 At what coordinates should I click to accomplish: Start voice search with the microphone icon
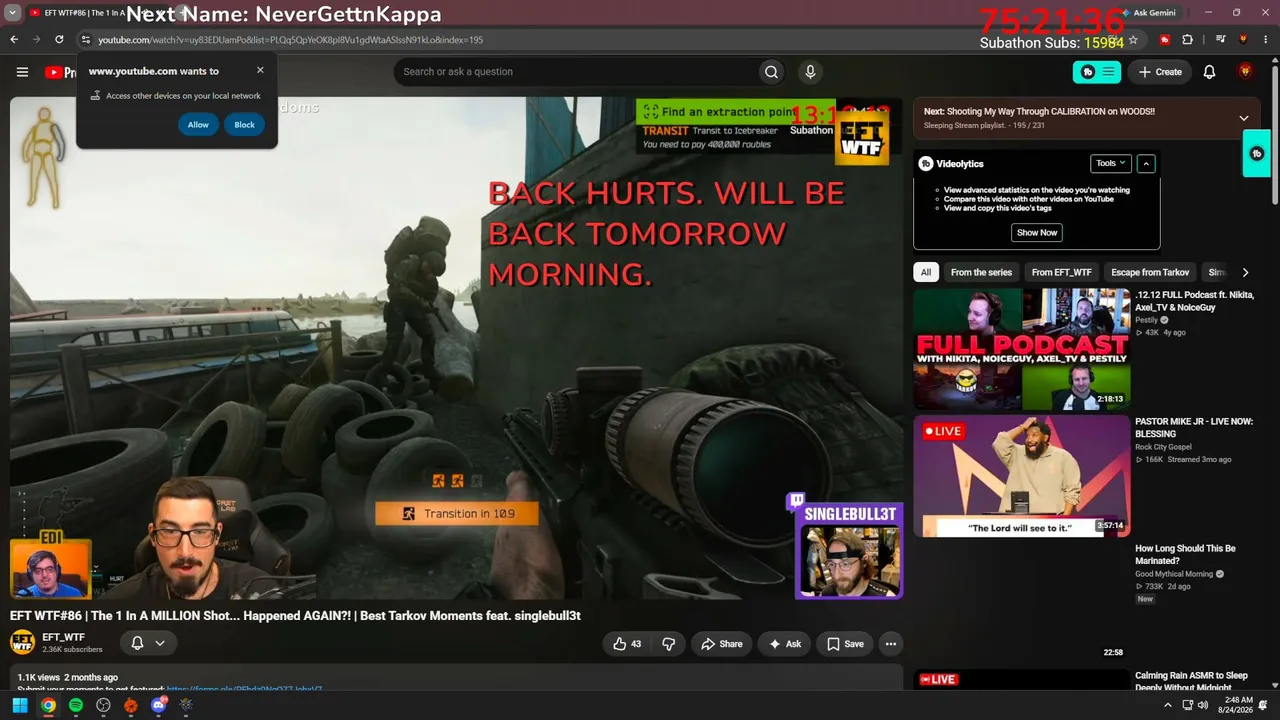[x=810, y=72]
